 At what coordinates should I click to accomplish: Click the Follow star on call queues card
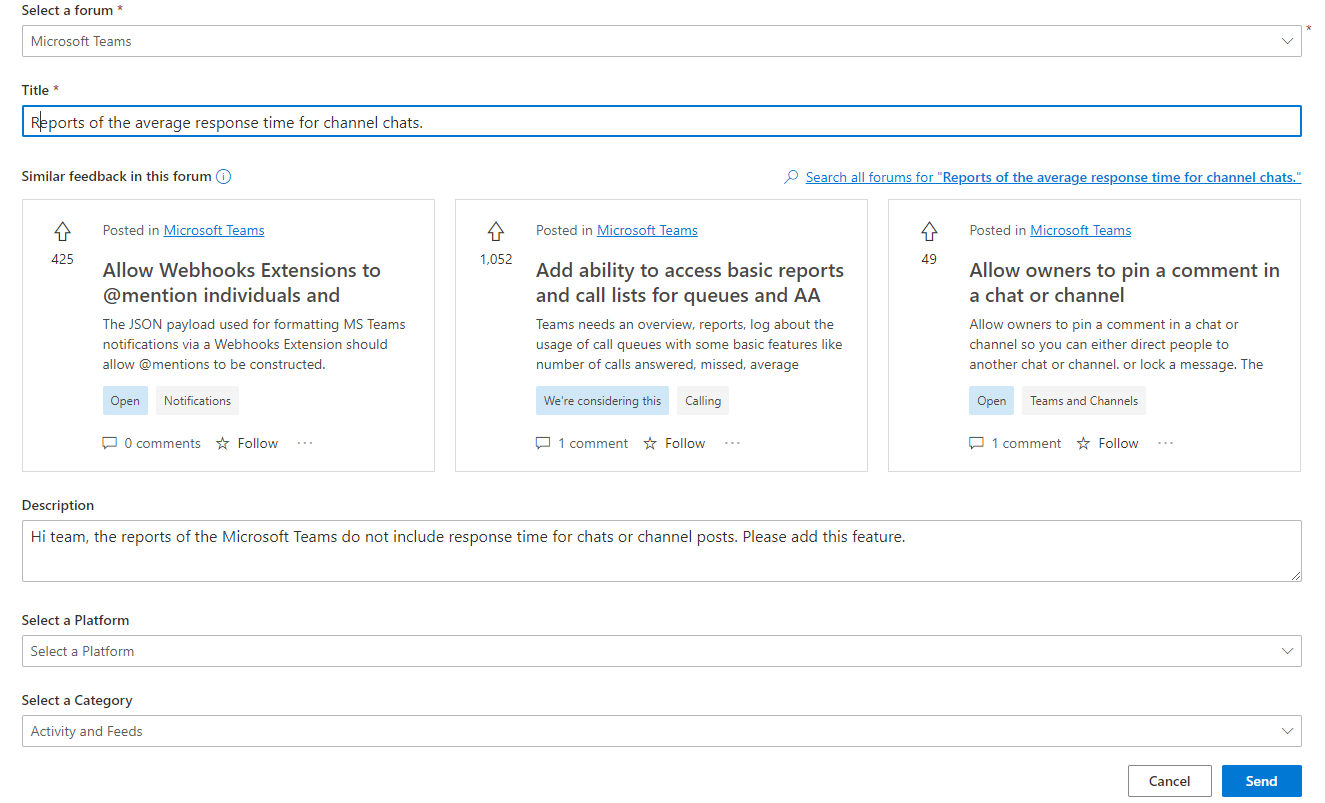pos(650,443)
